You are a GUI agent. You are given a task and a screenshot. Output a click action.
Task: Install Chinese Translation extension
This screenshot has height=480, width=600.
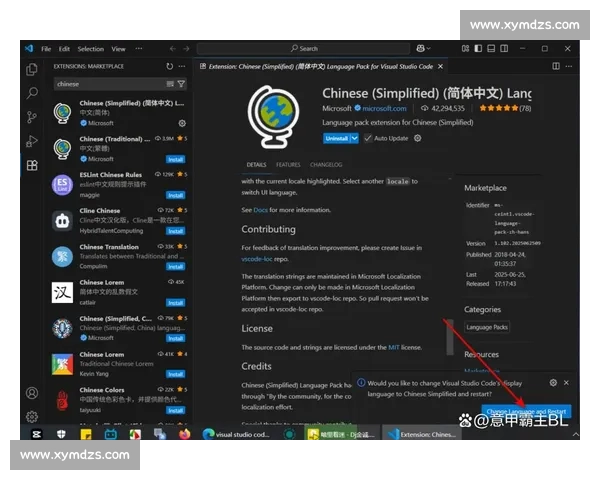(176, 266)
